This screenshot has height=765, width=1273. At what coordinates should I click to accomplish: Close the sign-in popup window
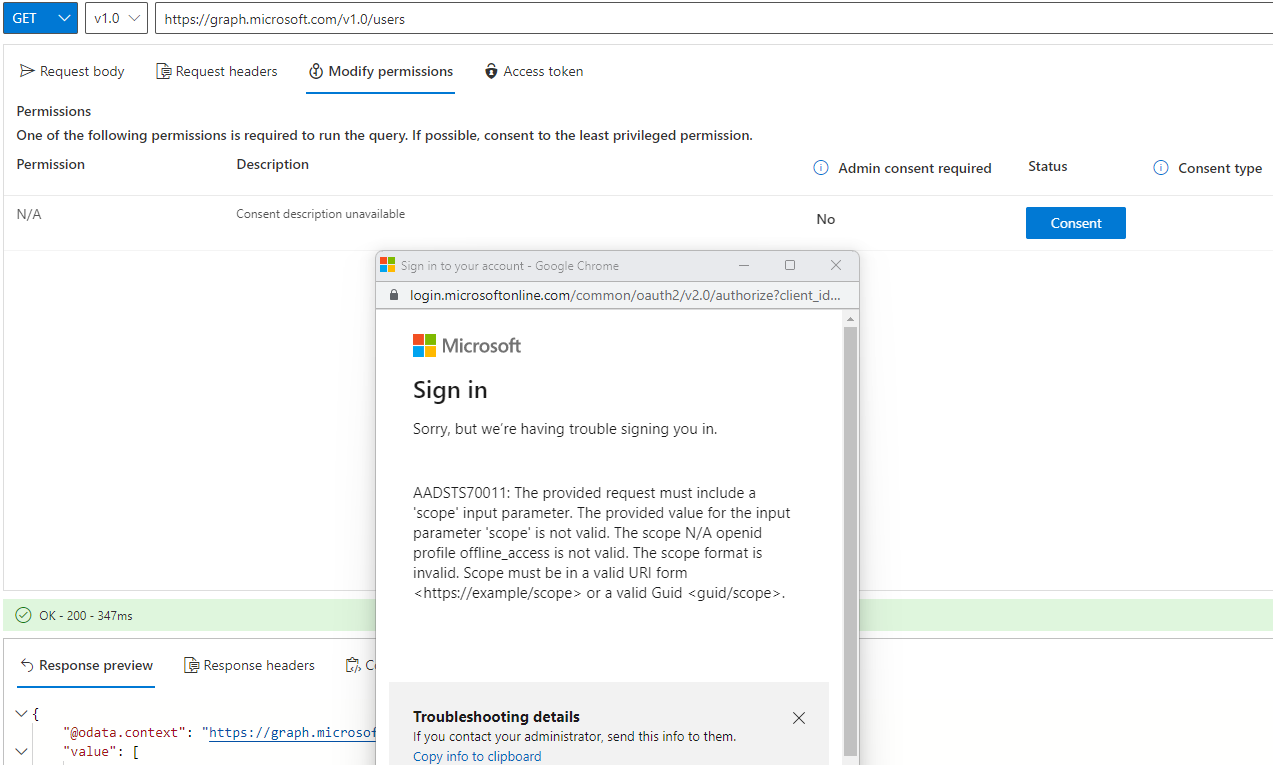coord(836,265)
